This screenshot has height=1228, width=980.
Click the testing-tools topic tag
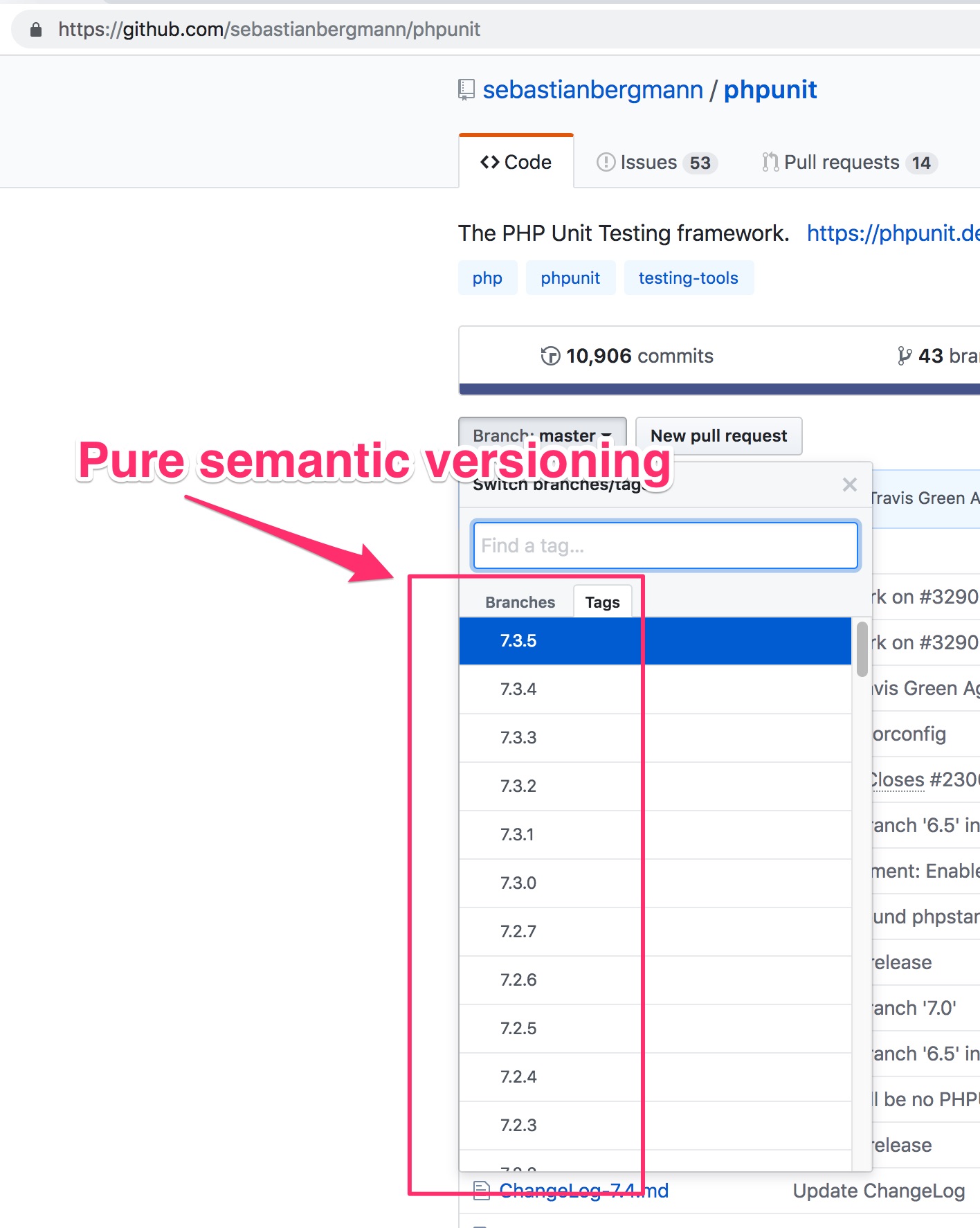[x=689, y=278]
